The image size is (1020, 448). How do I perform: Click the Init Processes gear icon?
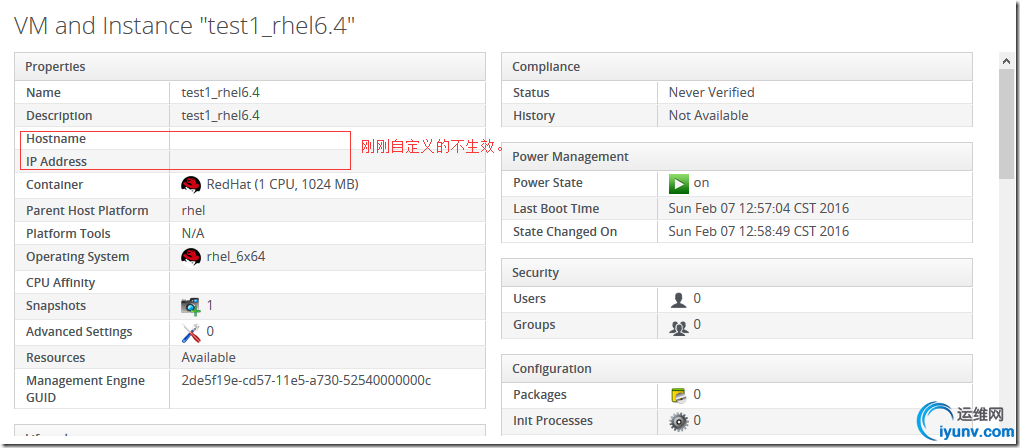pyautogui.click(x=679, y=421)
